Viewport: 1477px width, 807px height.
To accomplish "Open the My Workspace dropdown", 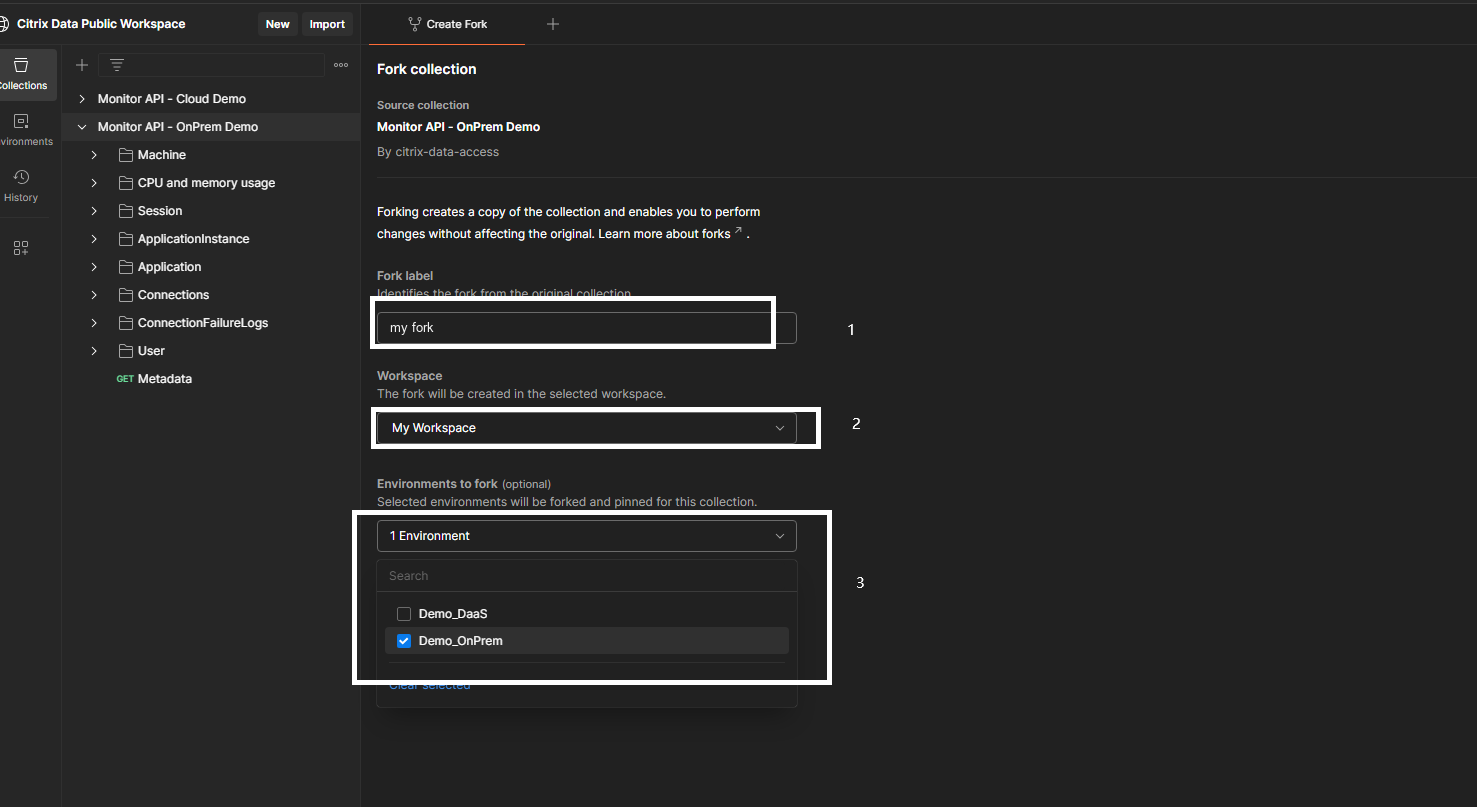I will click(x=587, y=428).
